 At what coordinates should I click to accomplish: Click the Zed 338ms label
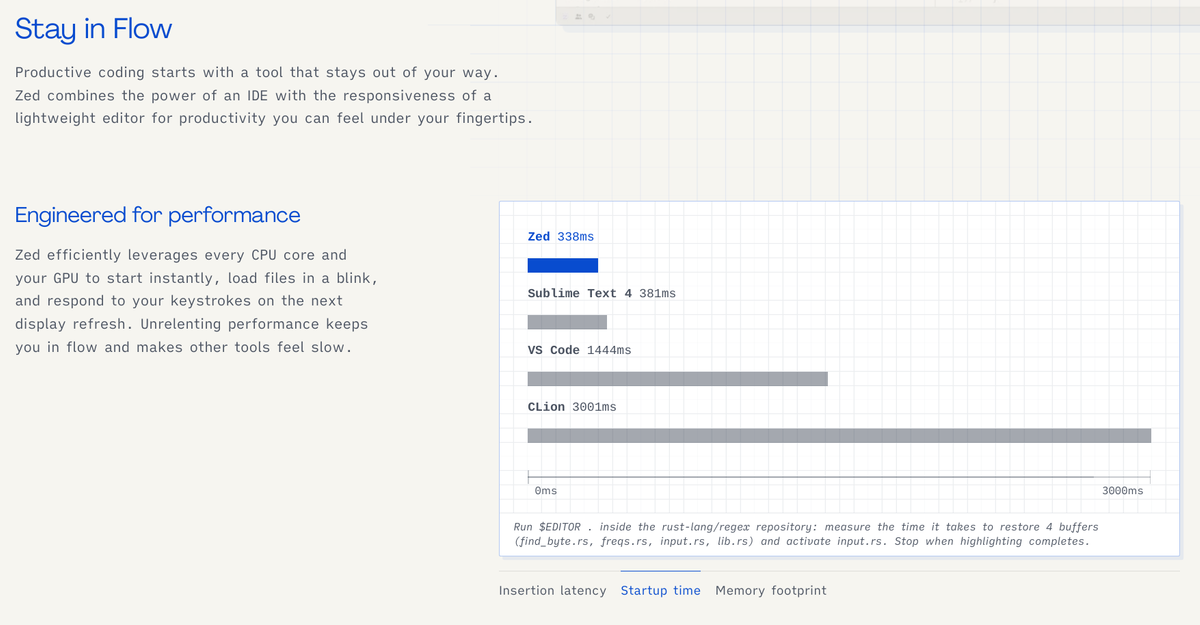coord(560,236)
